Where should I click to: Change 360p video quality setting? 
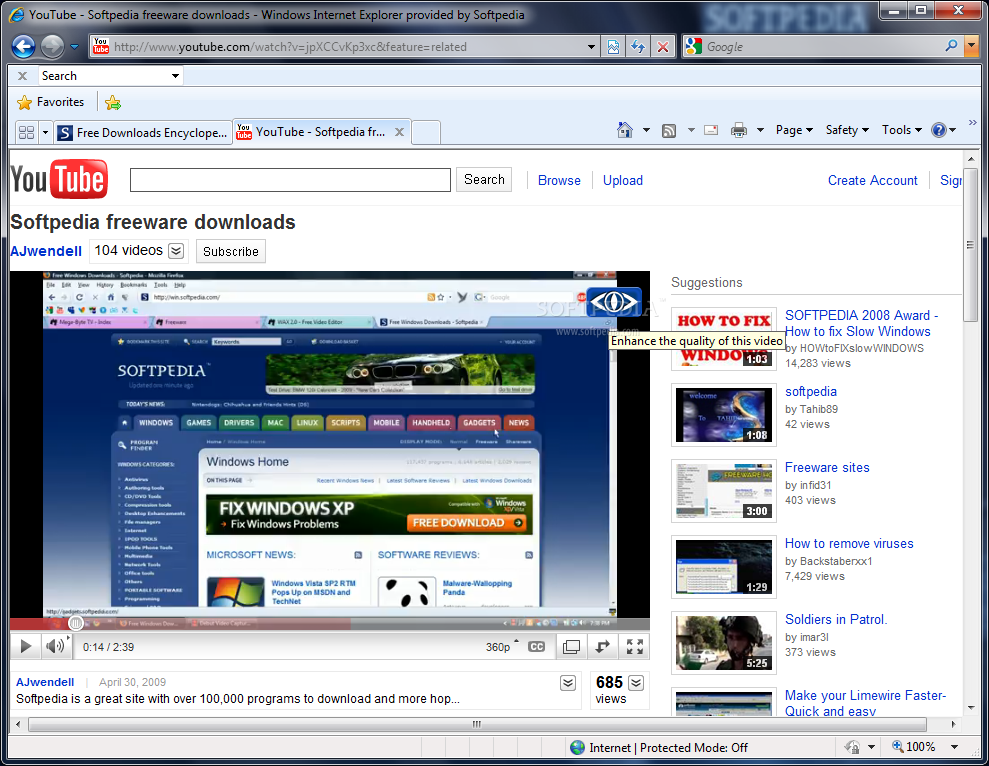pos(502,647)
